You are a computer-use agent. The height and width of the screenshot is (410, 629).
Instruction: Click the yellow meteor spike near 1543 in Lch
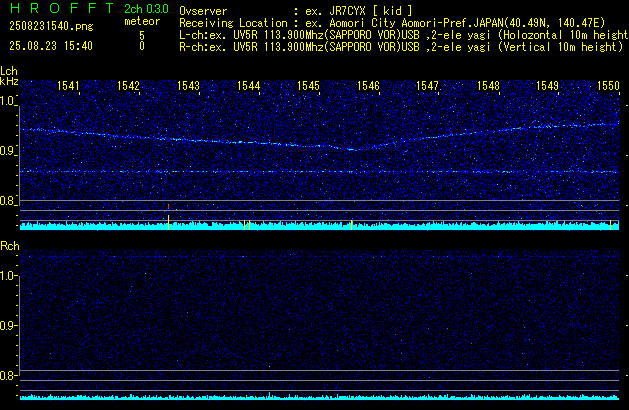tap(168, 222)
